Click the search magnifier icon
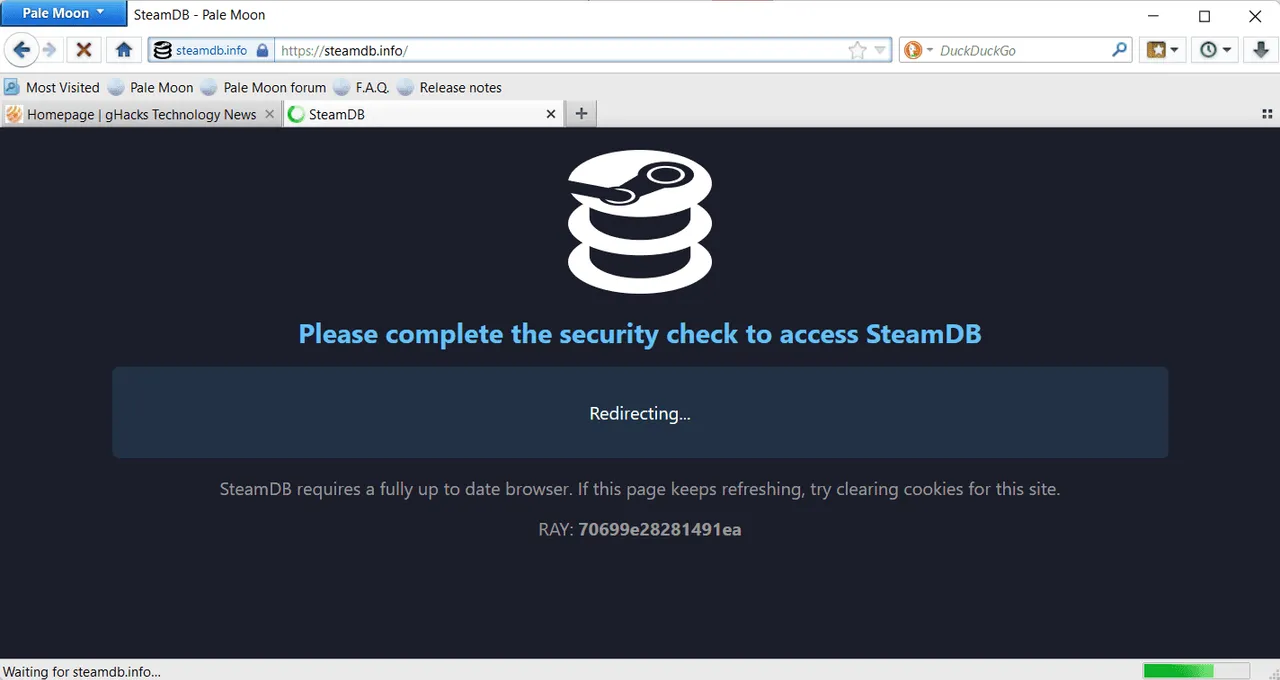 [1120, 50]
